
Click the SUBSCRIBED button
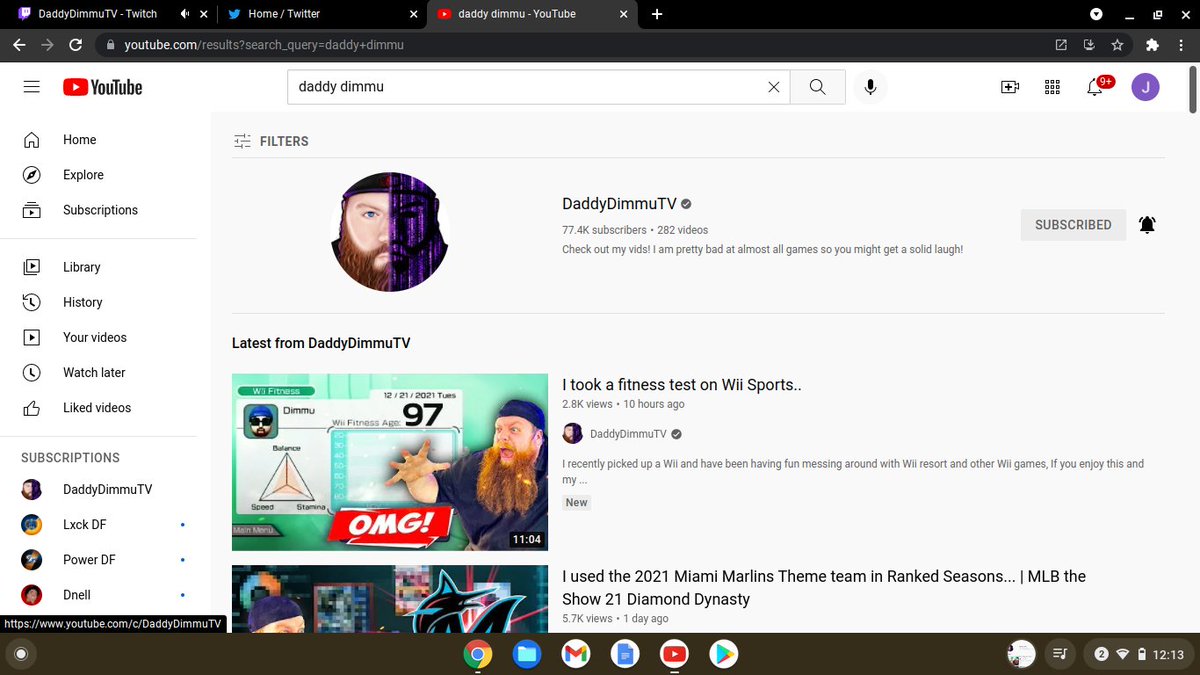click(1073, 225)
